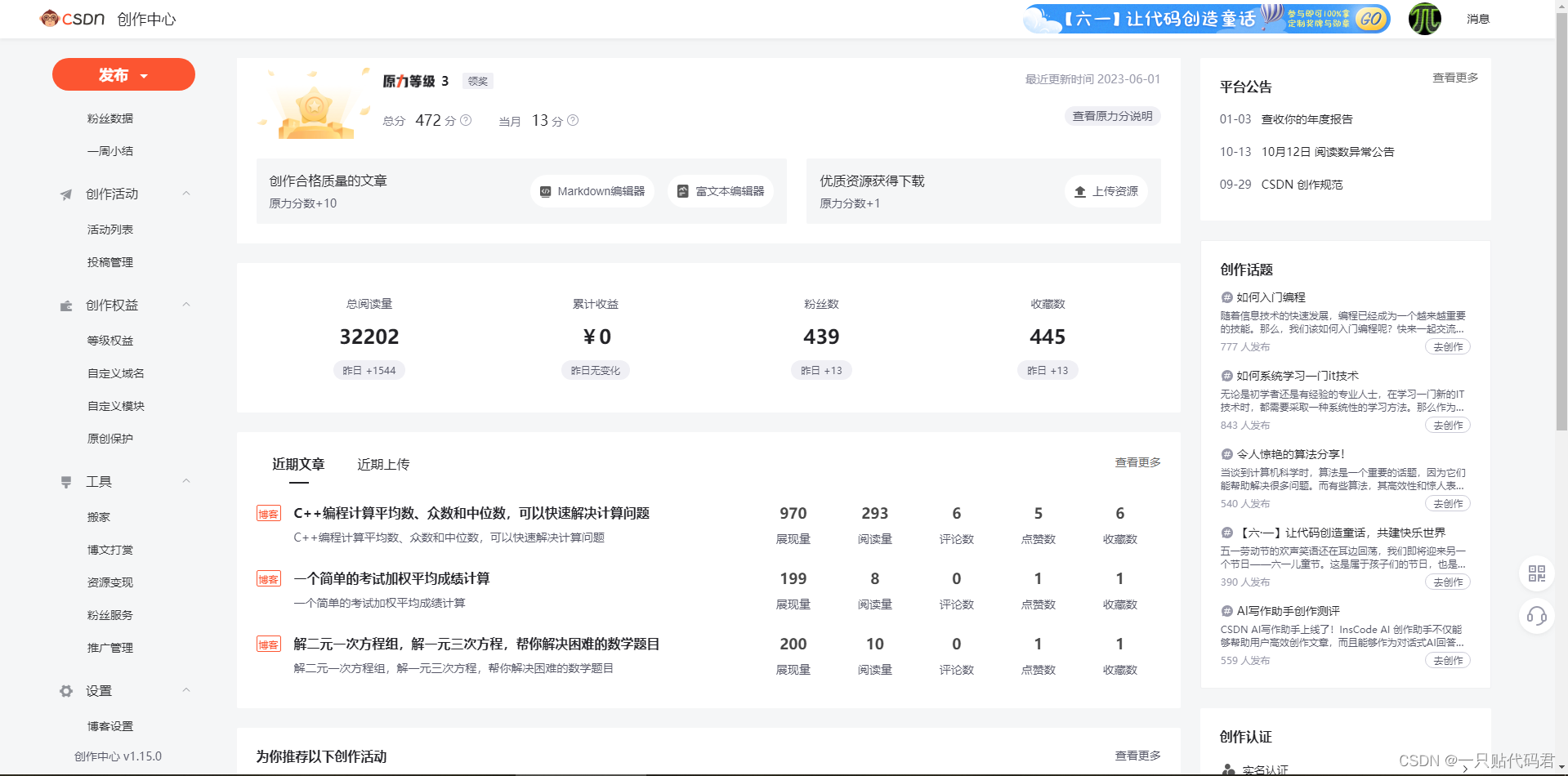Click the gear icon beside 设置

[x=66, y=691]
